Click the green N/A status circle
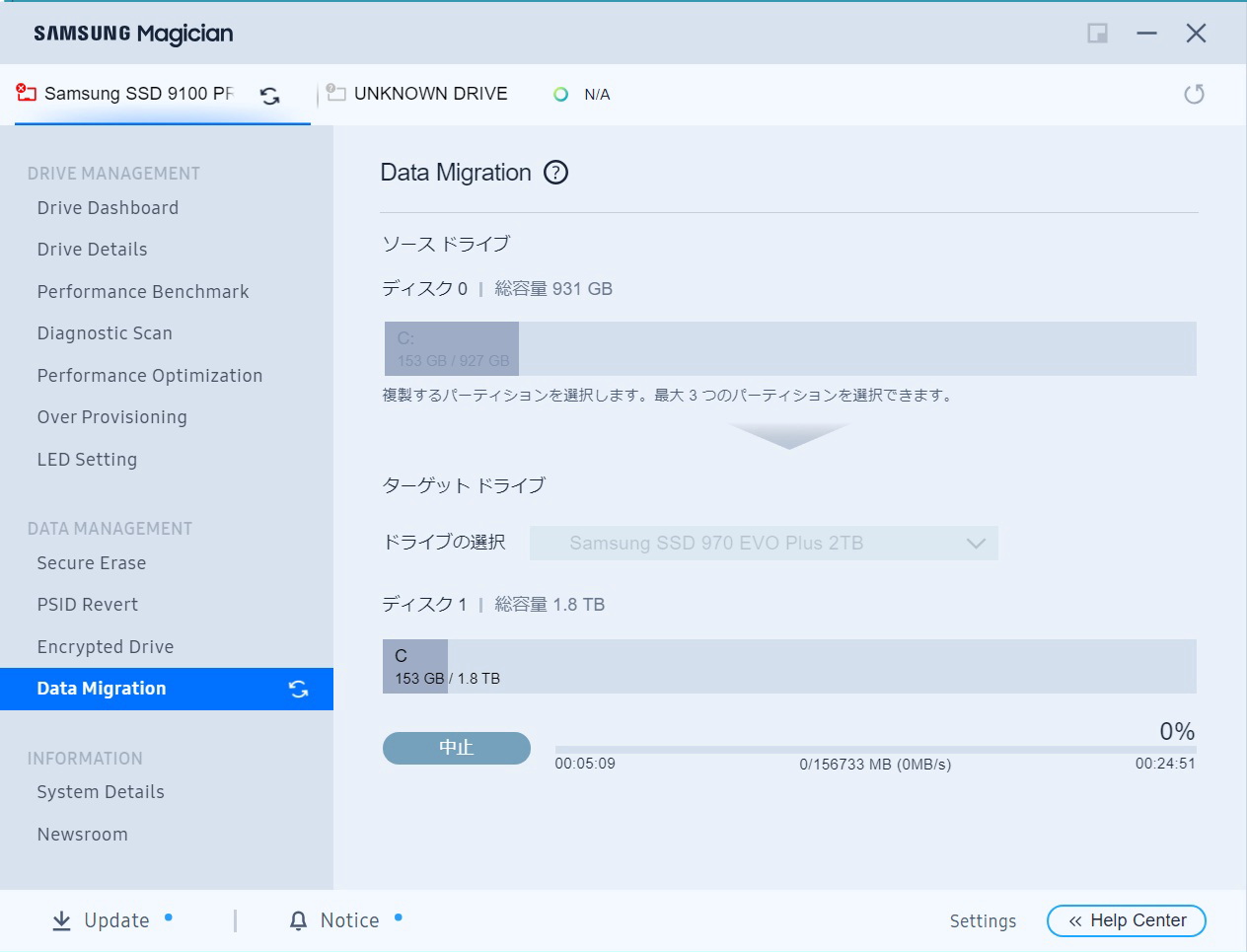The height and width of the screenshot is (952, 1247). click(560, 95)
